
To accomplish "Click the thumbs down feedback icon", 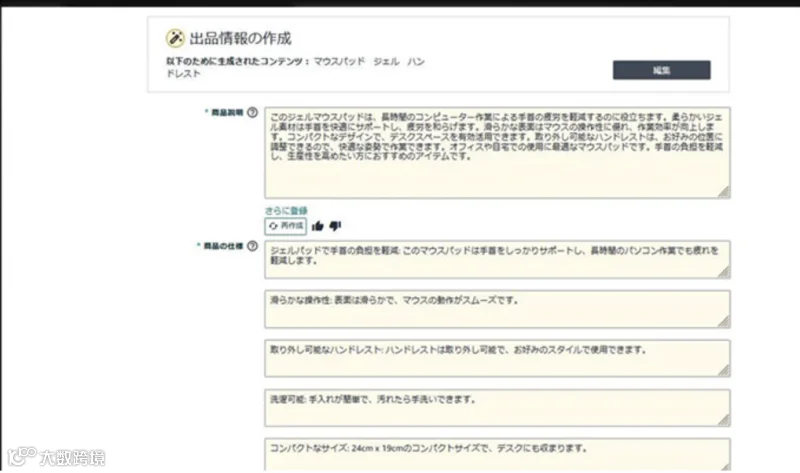I will 335,226.
